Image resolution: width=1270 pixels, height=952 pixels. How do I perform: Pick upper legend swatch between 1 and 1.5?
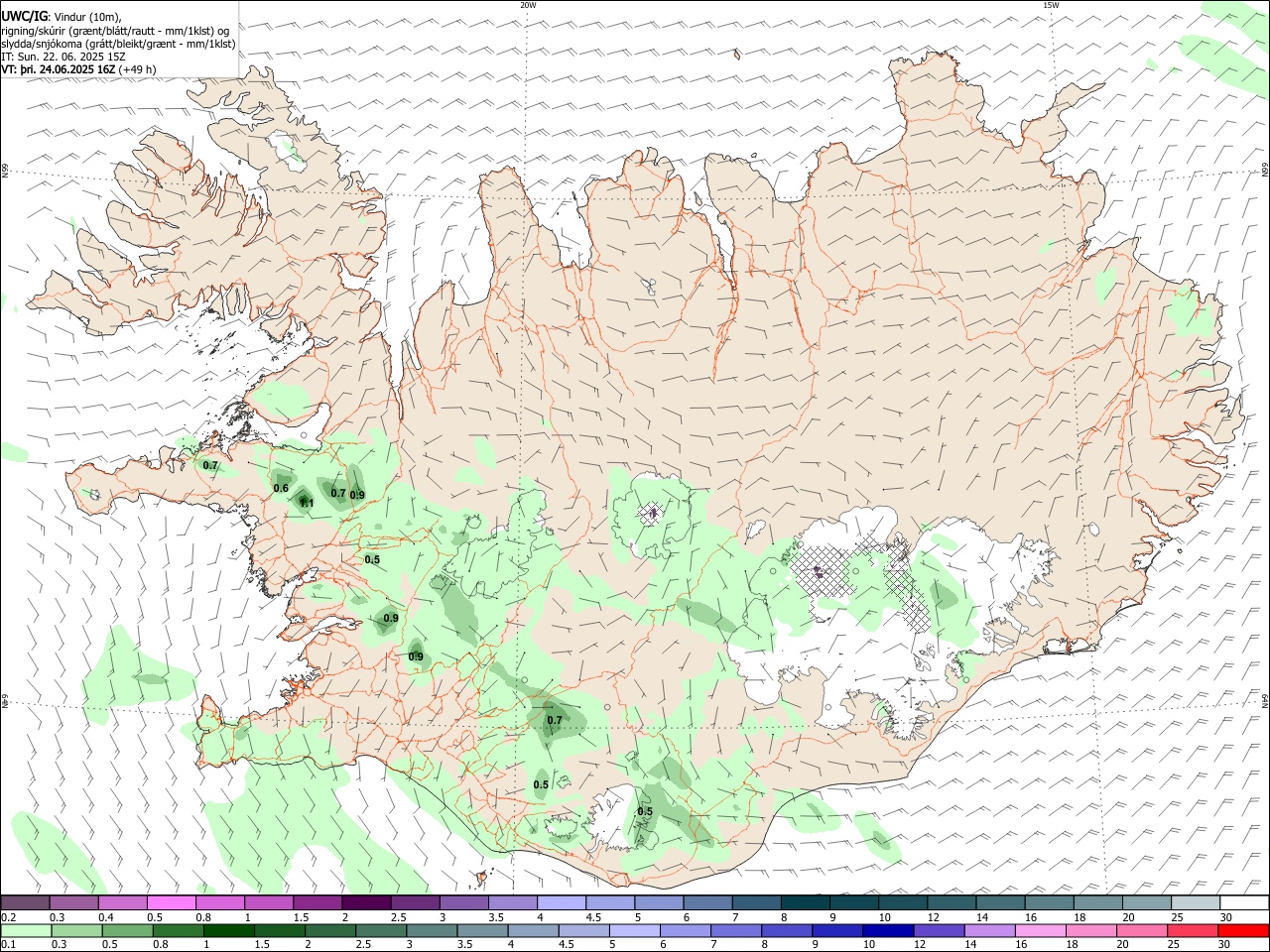(269, 902)
